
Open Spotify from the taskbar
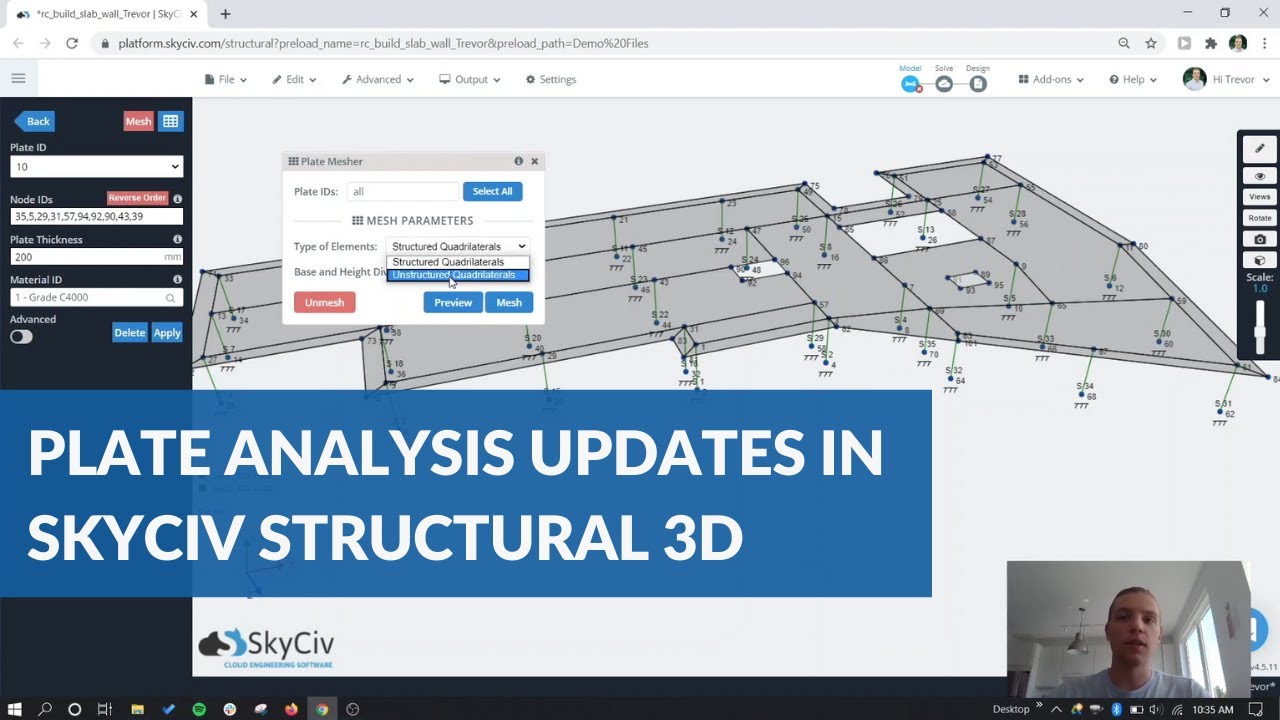199,709
